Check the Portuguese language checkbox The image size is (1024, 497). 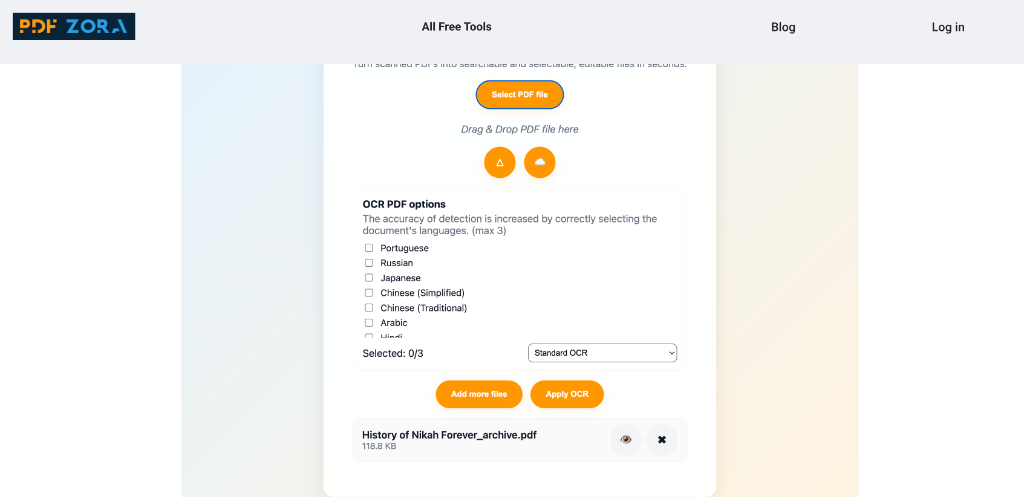369,248
